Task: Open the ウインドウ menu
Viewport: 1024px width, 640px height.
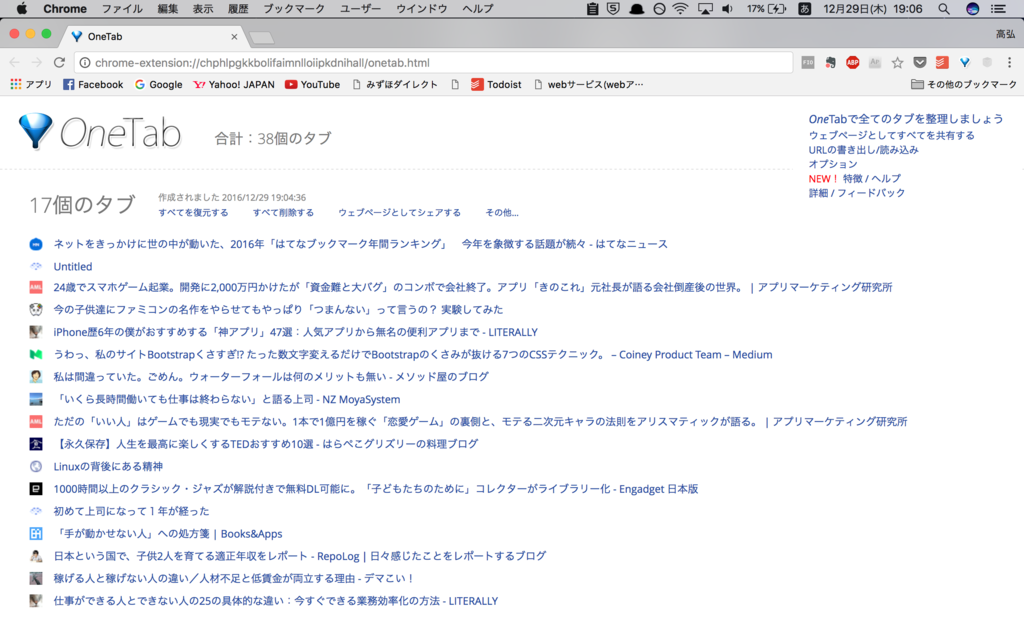Action: pyautogui.click(x=422, y=8)
